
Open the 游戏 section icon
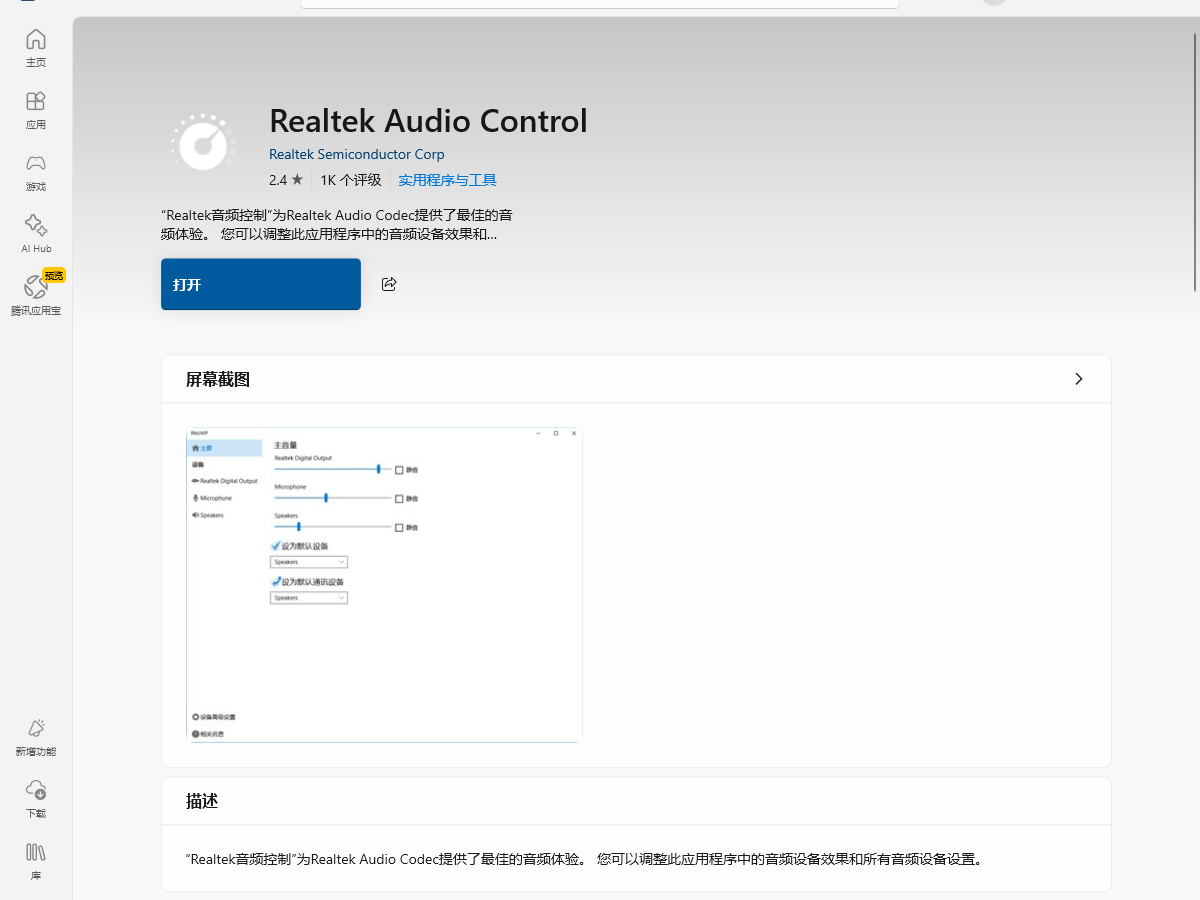tap(36, 171)
